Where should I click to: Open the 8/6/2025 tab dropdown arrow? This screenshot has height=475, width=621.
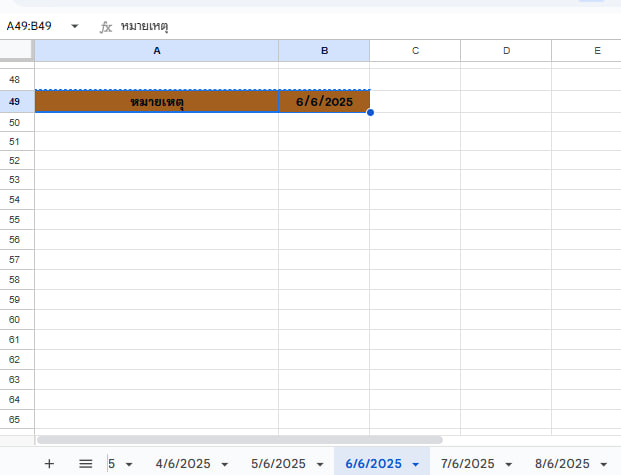click(604, 464)
